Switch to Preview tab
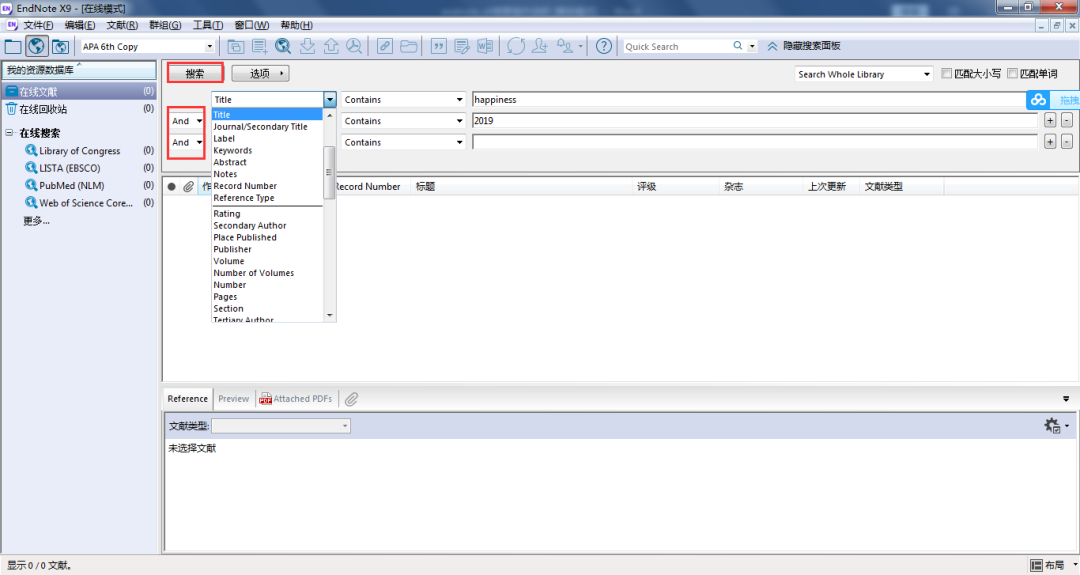The image size is (1080, 575). point(233,399)
